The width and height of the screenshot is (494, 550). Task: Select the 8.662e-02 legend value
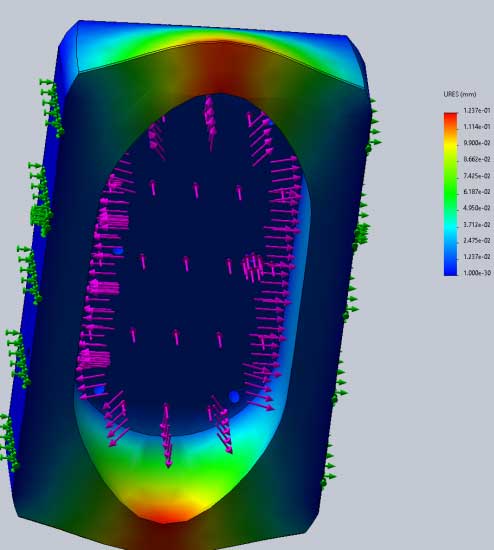pyautogui.click(x=477, y=159)
